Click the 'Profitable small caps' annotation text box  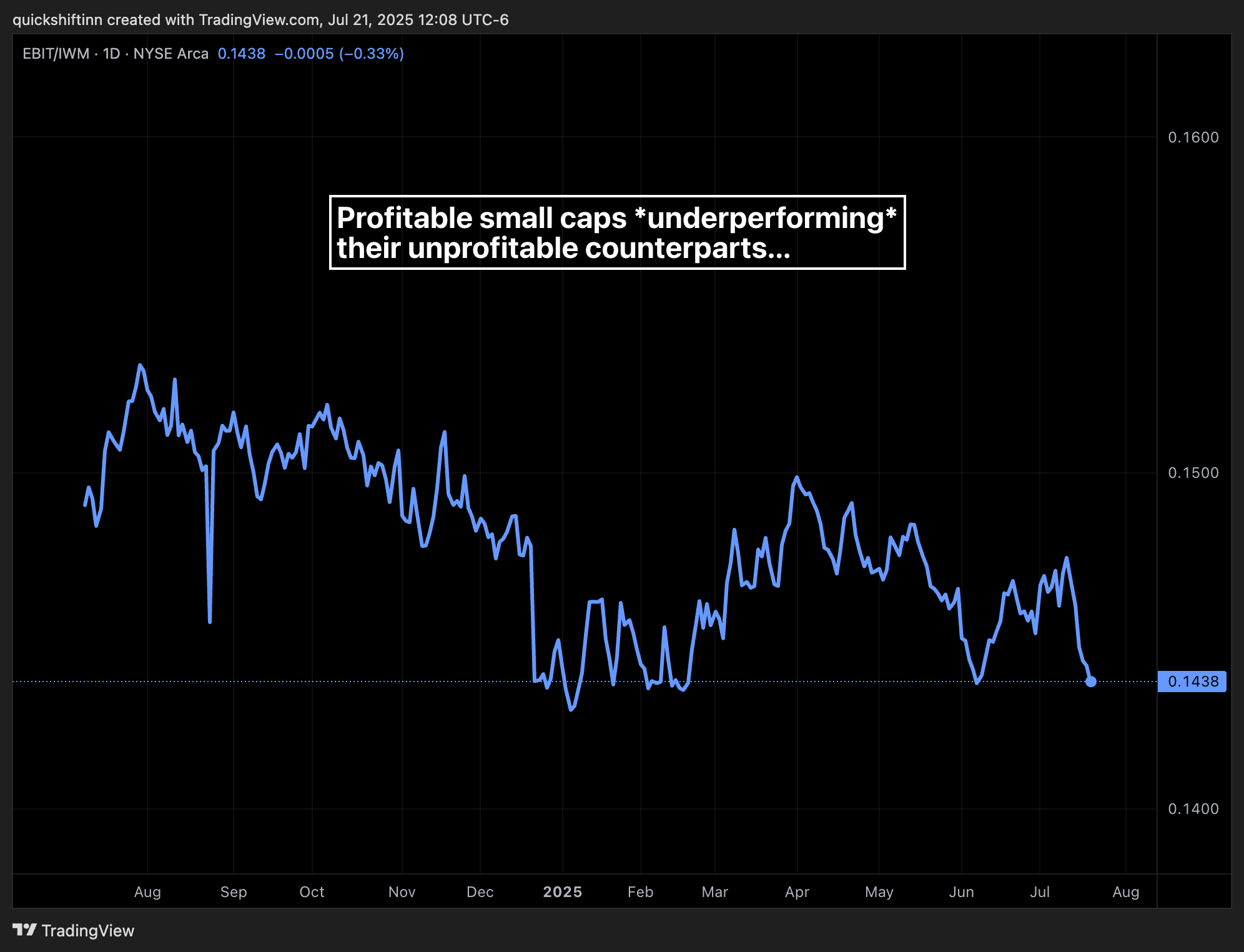(618, 232)
